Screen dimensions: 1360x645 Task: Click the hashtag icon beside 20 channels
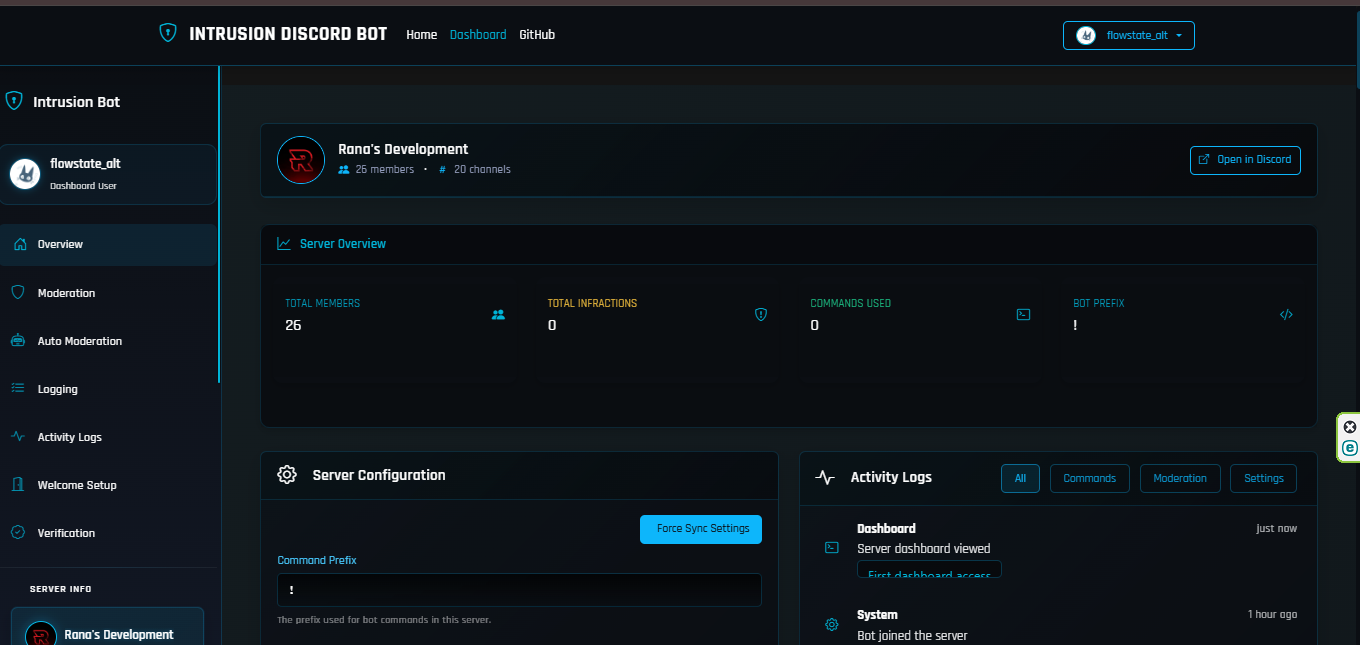point(443,169)
